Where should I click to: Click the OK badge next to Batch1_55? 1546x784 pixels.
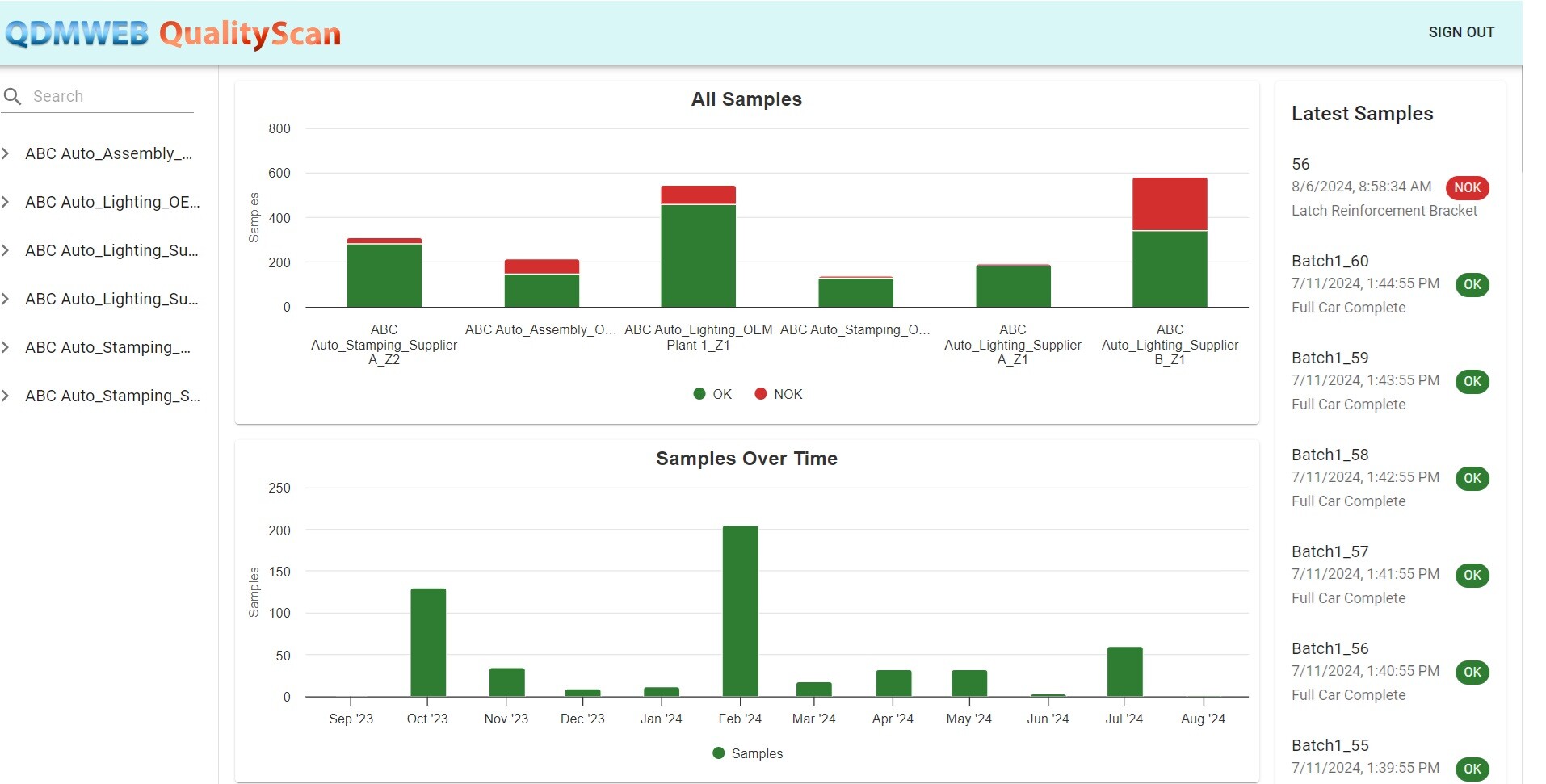tap(1472, 769)
